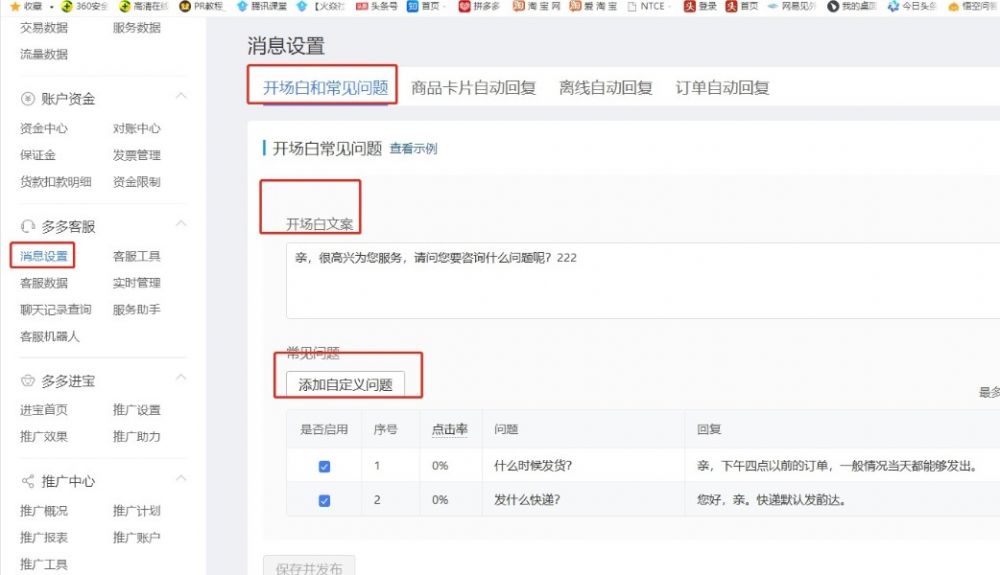Open the 网易见外 bookmark
1000x575 pixels.
(x=791, y=6)
